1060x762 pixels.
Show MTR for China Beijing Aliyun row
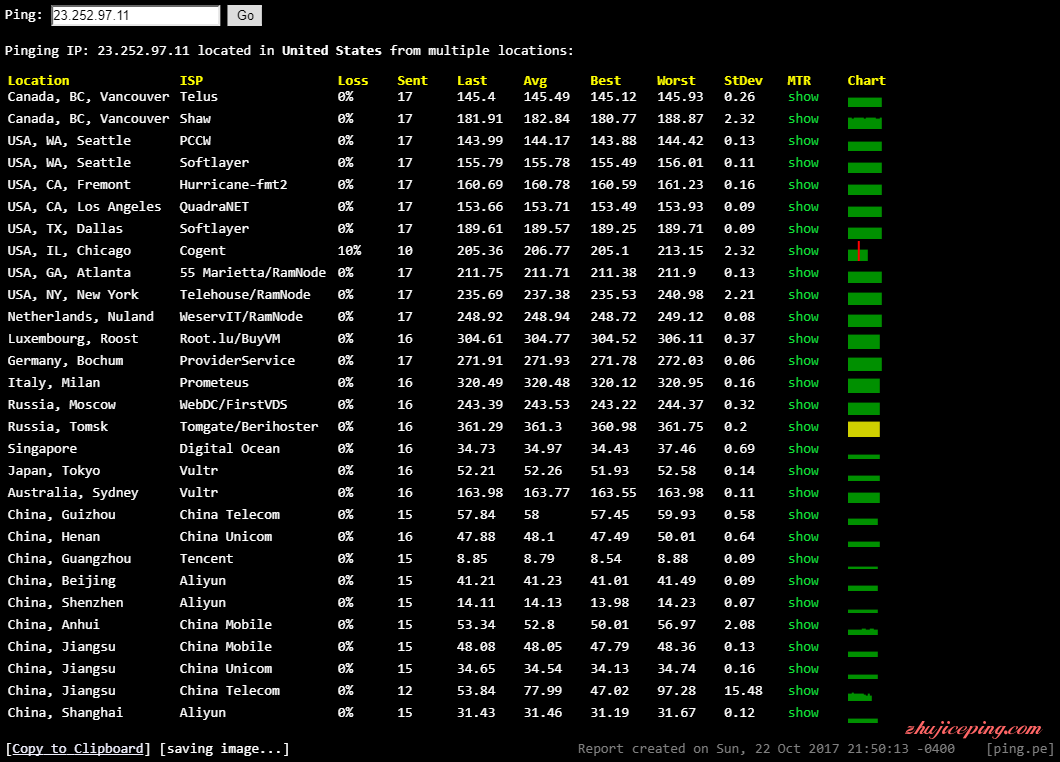click(x=803, y=580)
